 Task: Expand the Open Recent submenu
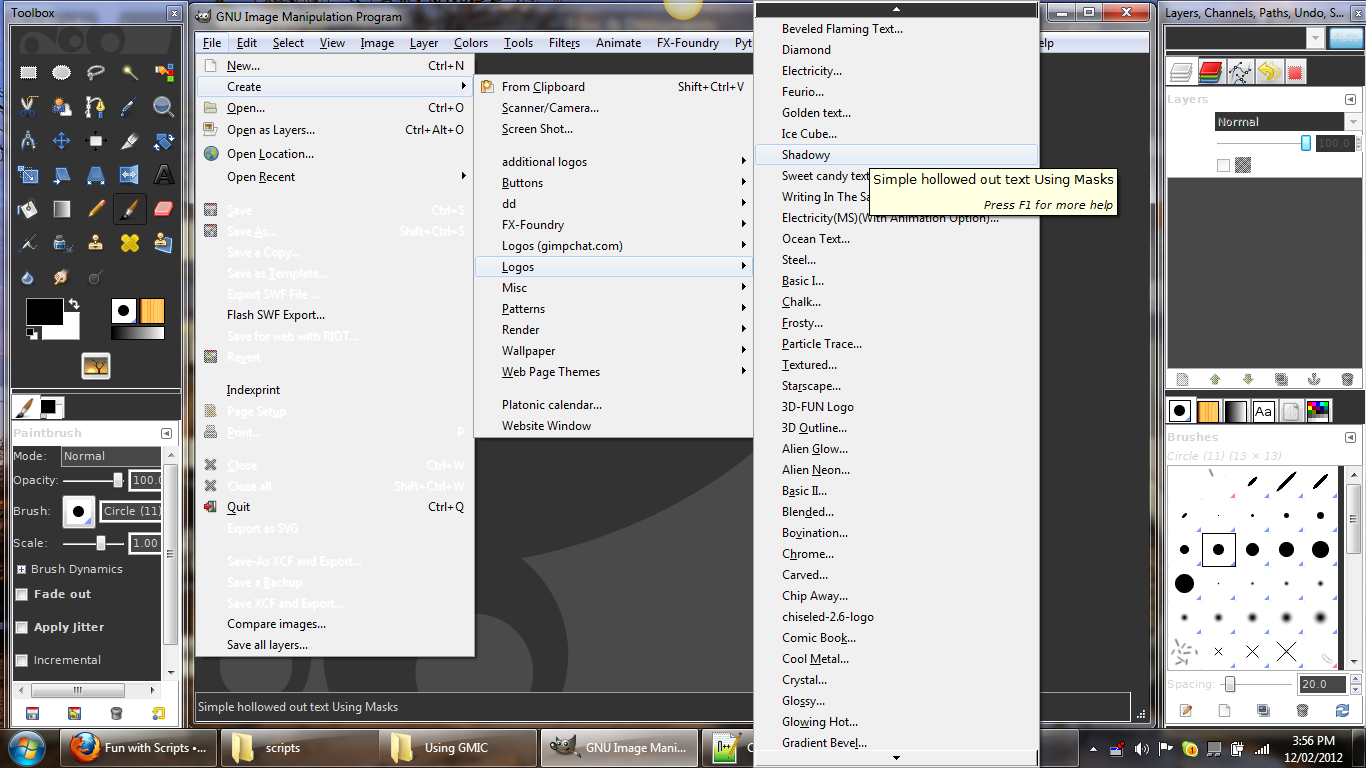(335, 177)
